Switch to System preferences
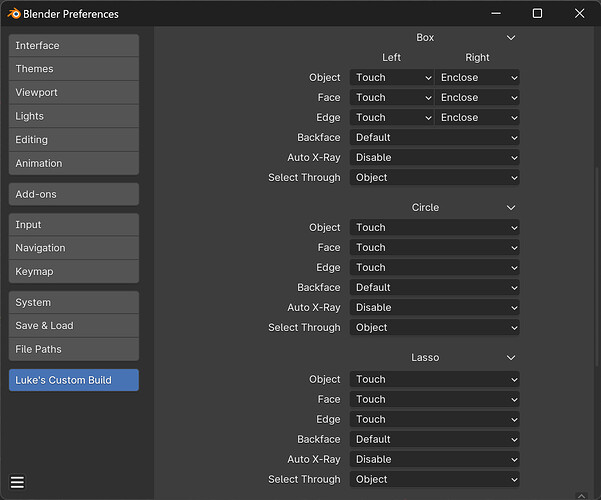 74,302
